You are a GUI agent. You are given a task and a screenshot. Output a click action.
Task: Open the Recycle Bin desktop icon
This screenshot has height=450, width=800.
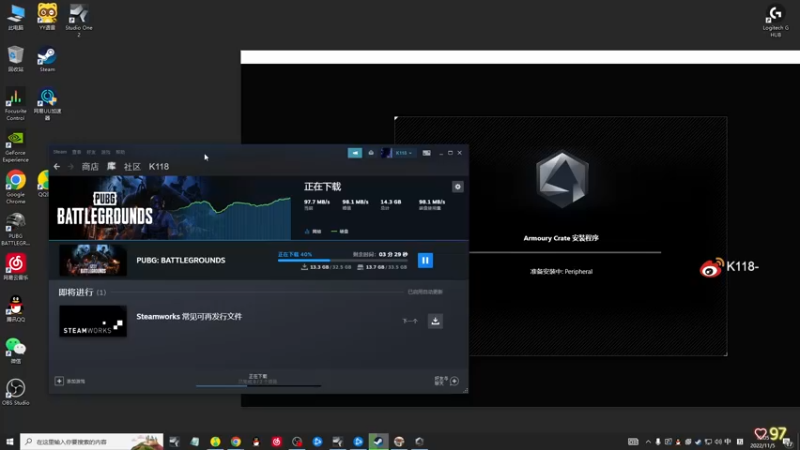(15, 59)
